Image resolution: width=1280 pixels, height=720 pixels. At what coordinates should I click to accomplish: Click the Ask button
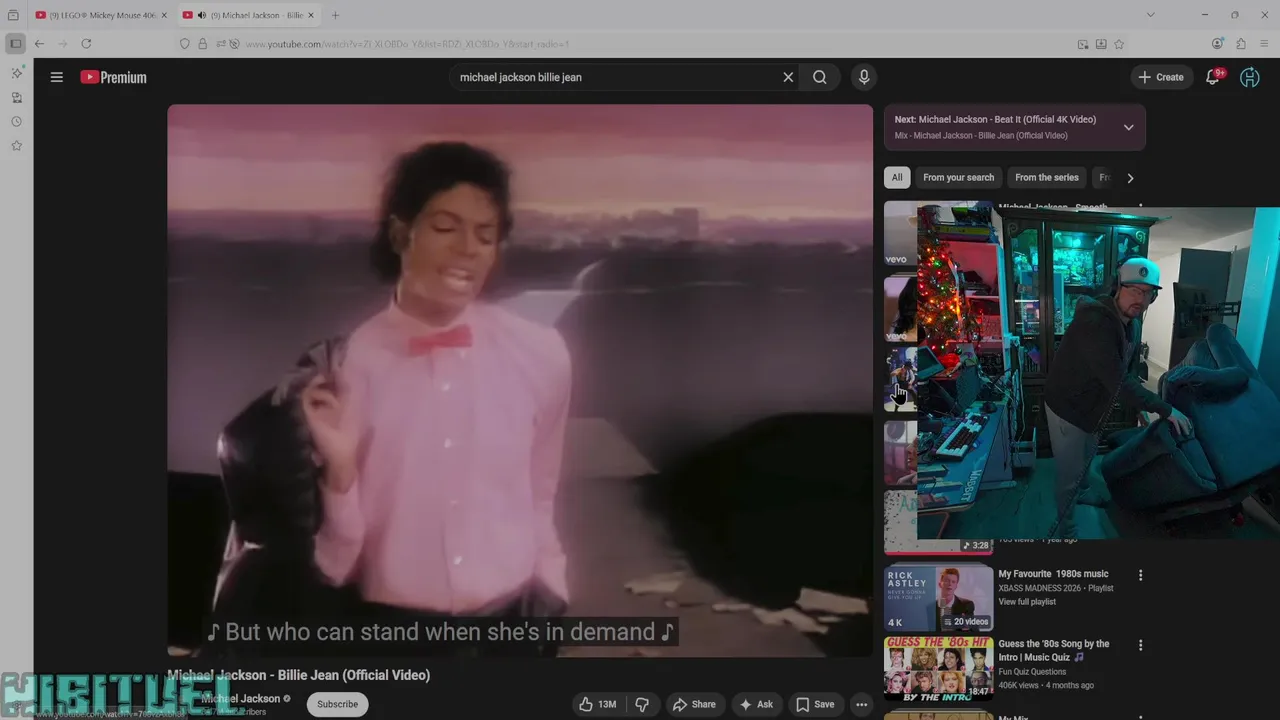coord(756,704)
